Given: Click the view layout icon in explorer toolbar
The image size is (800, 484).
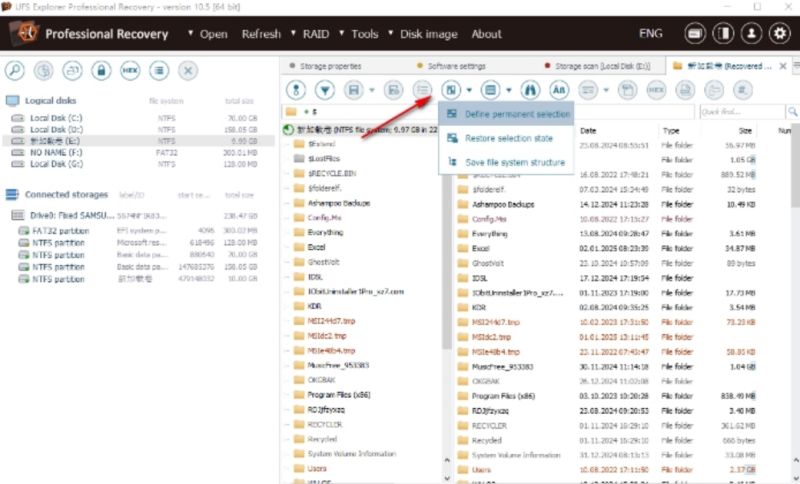Looking at the screenshot, I should [490, 90].
